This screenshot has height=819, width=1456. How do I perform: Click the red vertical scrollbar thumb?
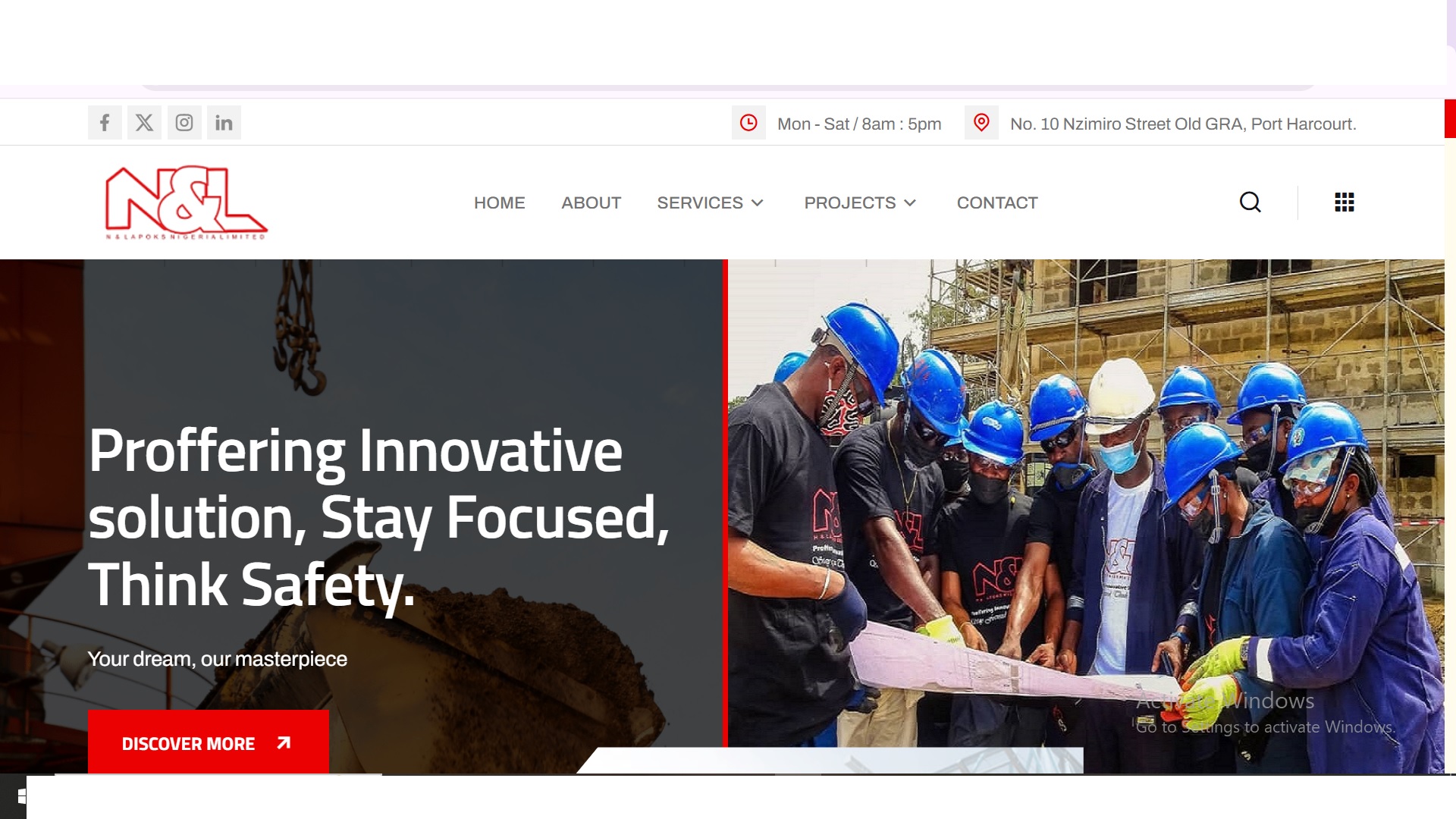pos(1450,118)
